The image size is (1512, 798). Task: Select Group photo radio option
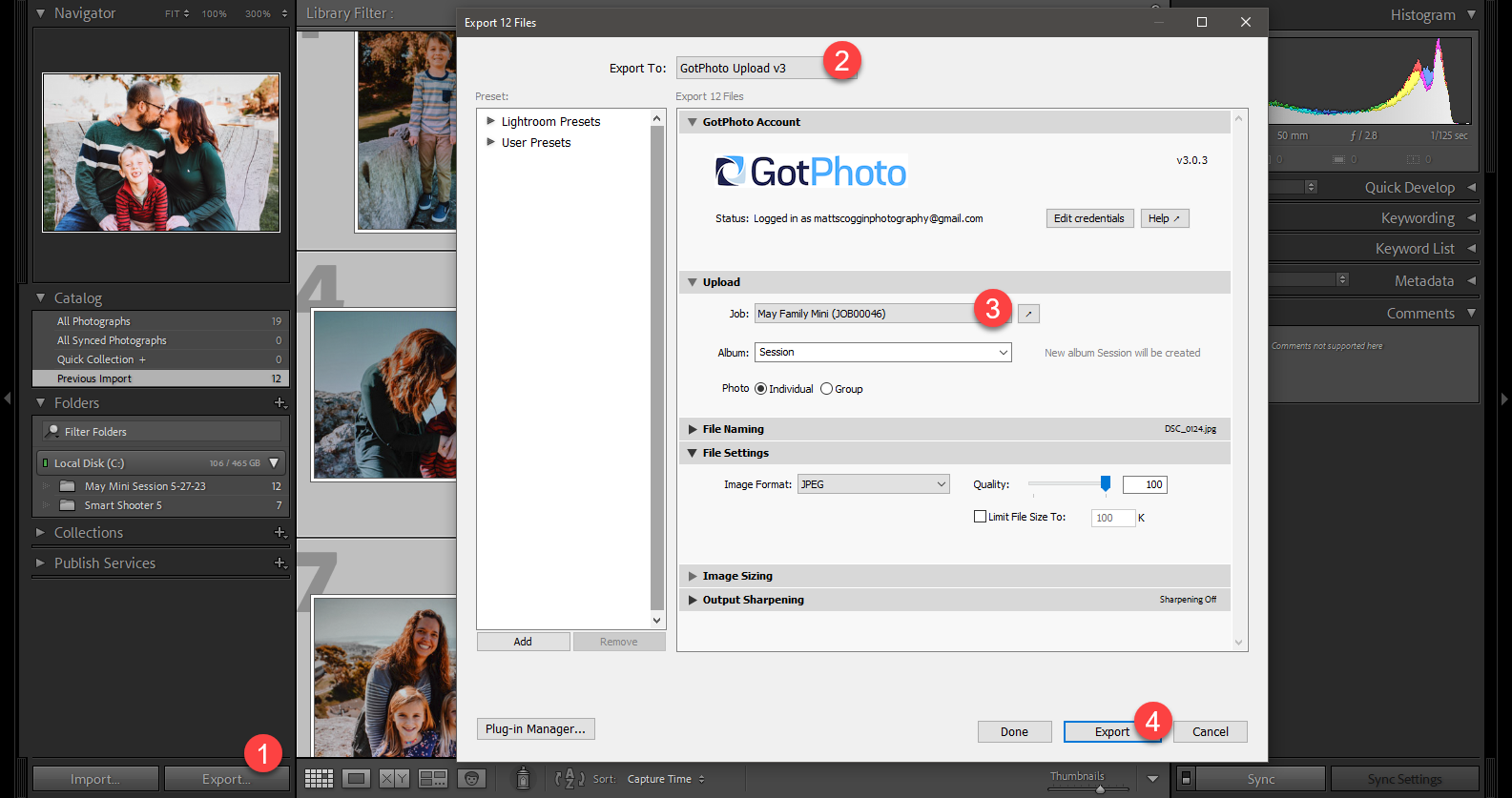tap(826, 389)
